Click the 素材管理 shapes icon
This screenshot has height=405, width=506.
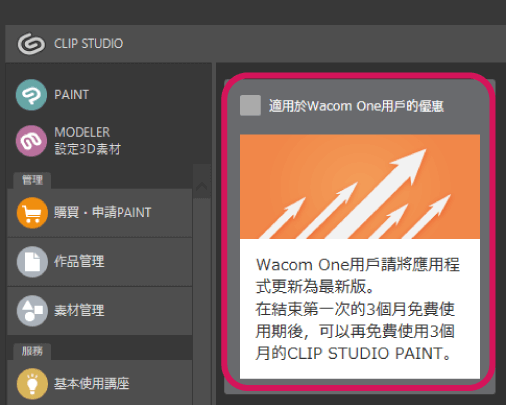pyautogui.click(x=32, y=311)
